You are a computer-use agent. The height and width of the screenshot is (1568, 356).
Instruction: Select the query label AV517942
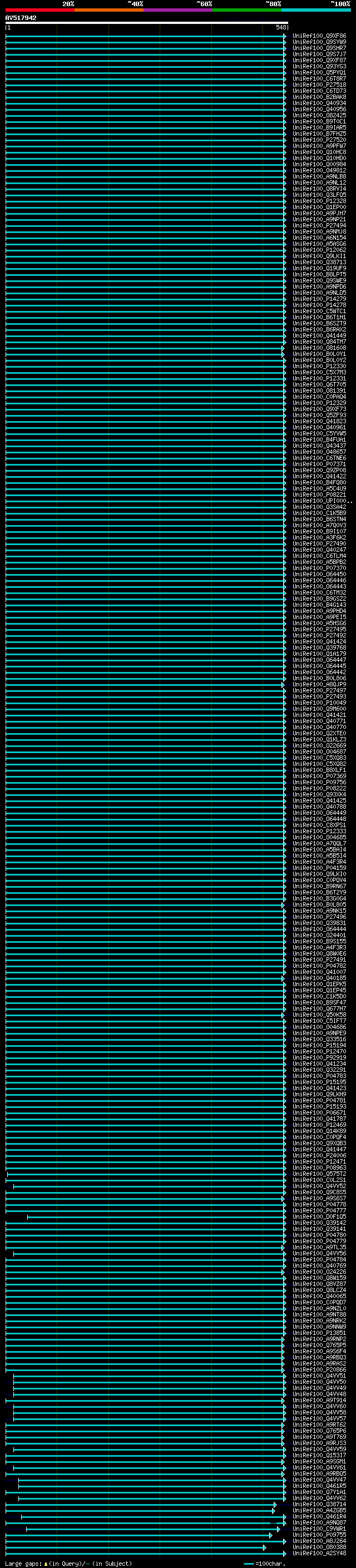21,18
